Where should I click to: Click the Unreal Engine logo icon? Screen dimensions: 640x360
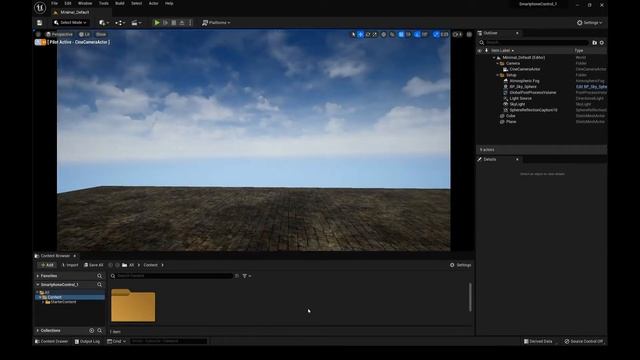[x=40, y=7]
